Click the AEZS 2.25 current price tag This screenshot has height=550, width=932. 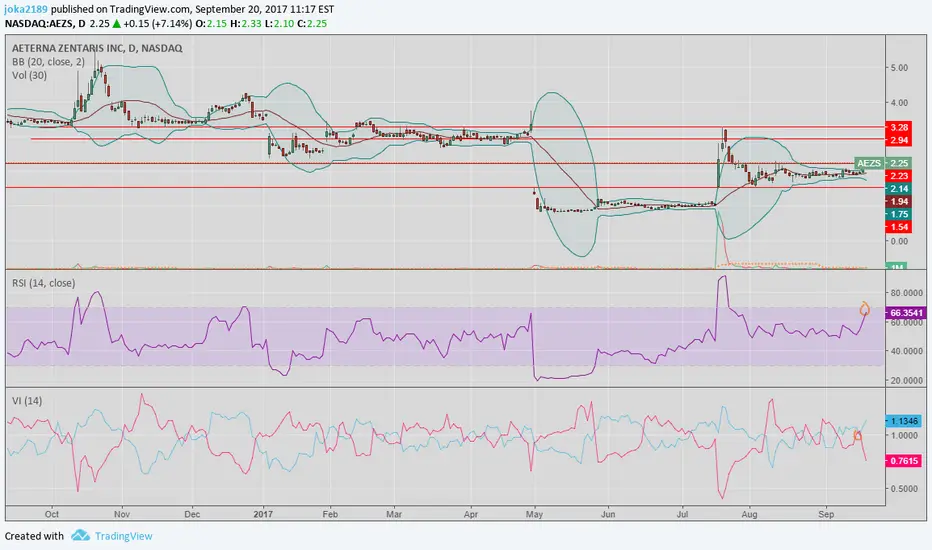click(882, 163)
